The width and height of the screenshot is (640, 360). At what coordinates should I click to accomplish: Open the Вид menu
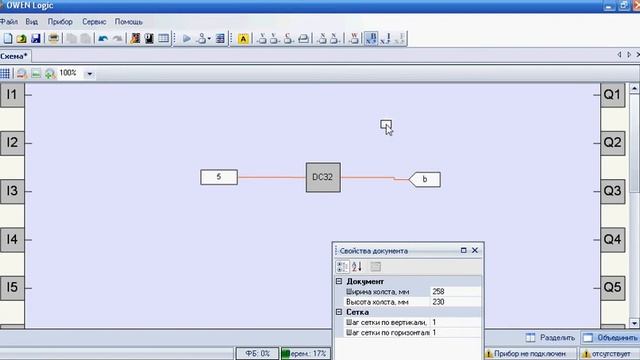(31, 22)
